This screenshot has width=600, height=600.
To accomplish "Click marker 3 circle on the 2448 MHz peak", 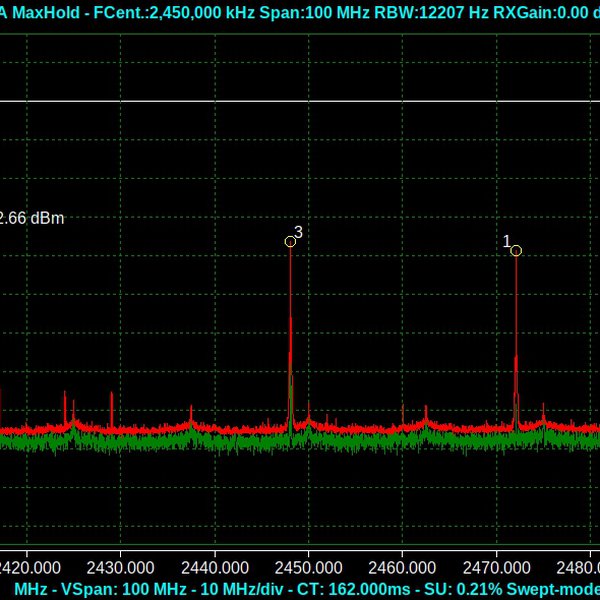I will (290, 241).
